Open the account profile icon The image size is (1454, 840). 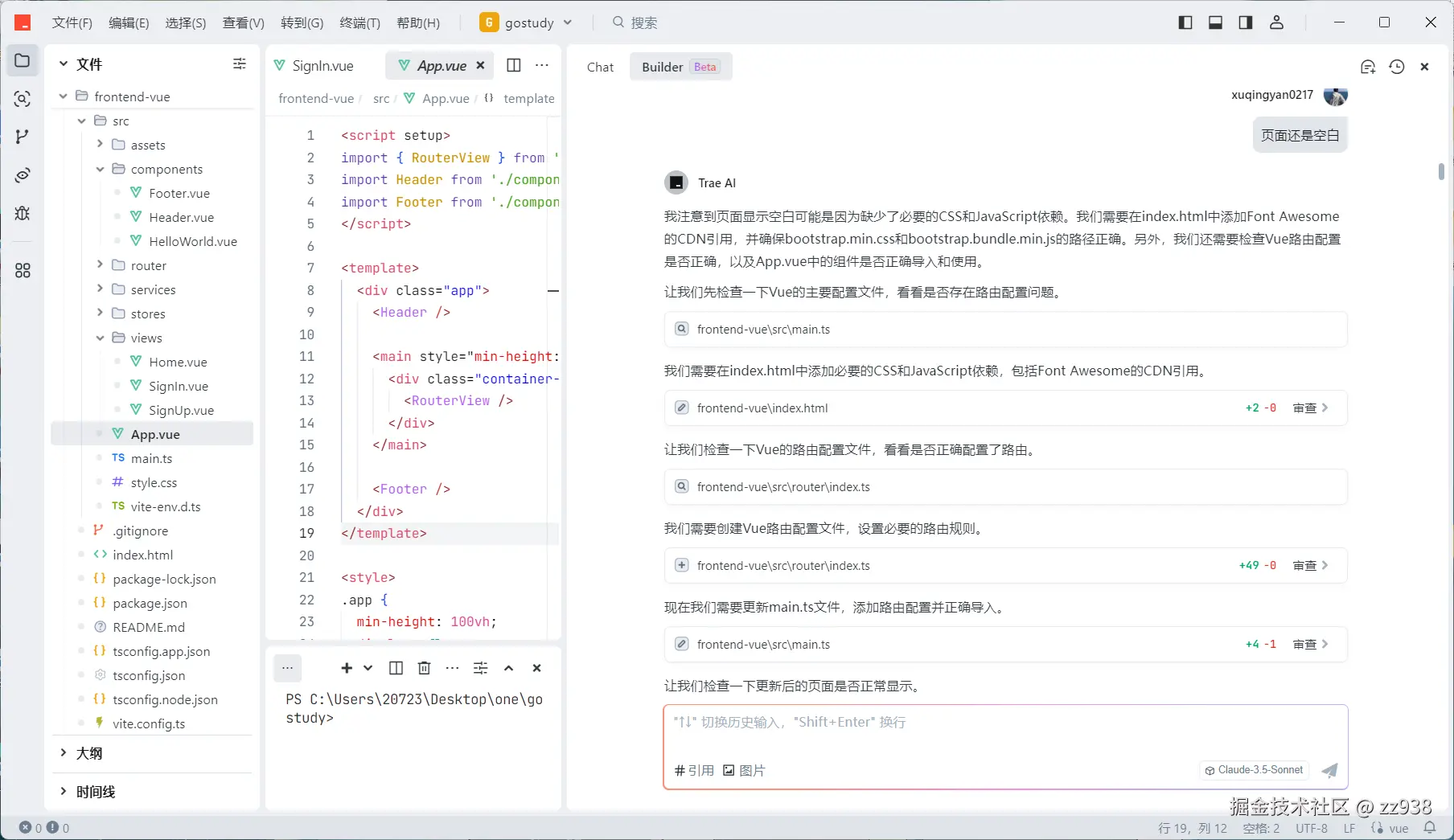click(x=1276, y=23)
